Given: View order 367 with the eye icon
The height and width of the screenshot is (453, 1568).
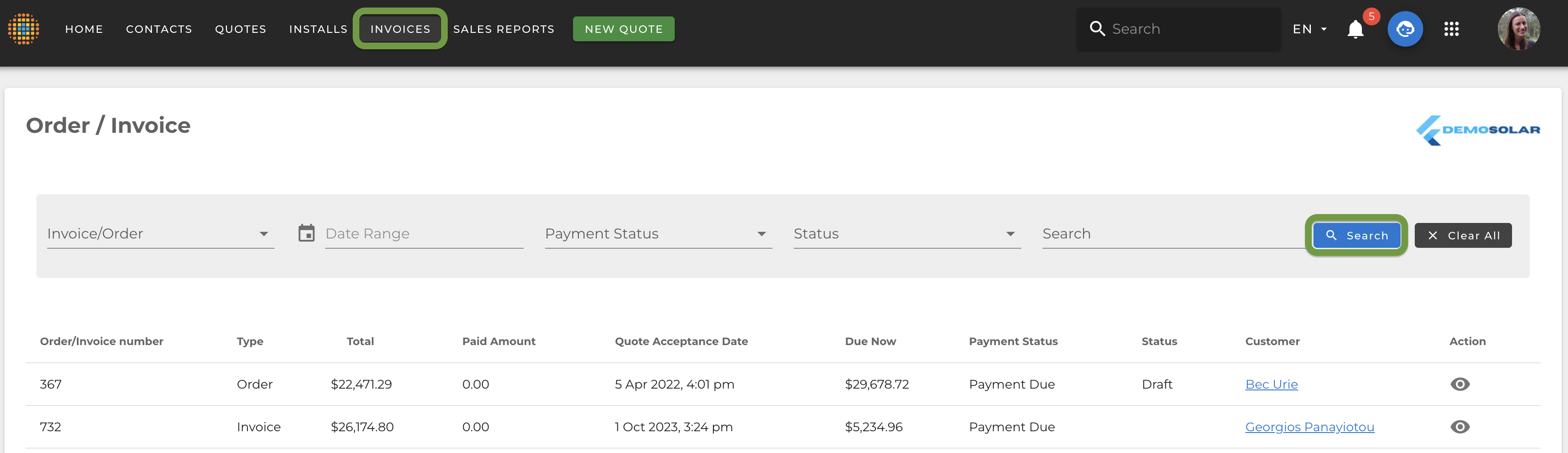Looking at the screenshot, I should tap(1460, 384).
